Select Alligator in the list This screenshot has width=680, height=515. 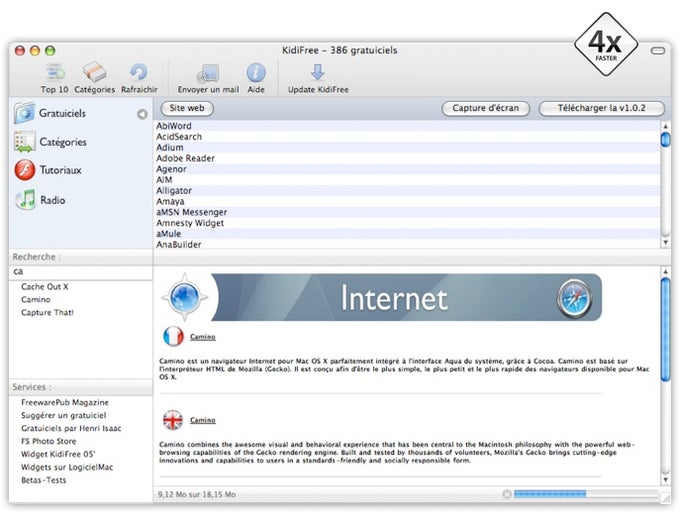coord(407,191)
